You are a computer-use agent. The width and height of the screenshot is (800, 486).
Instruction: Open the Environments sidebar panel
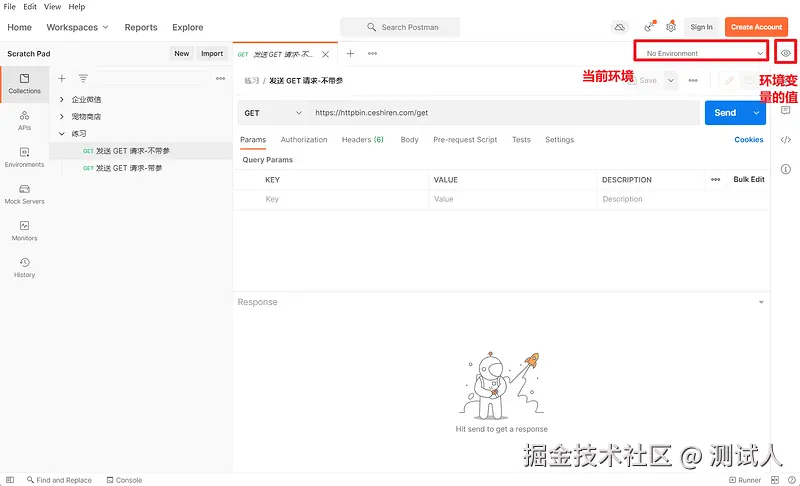(24, 158)
